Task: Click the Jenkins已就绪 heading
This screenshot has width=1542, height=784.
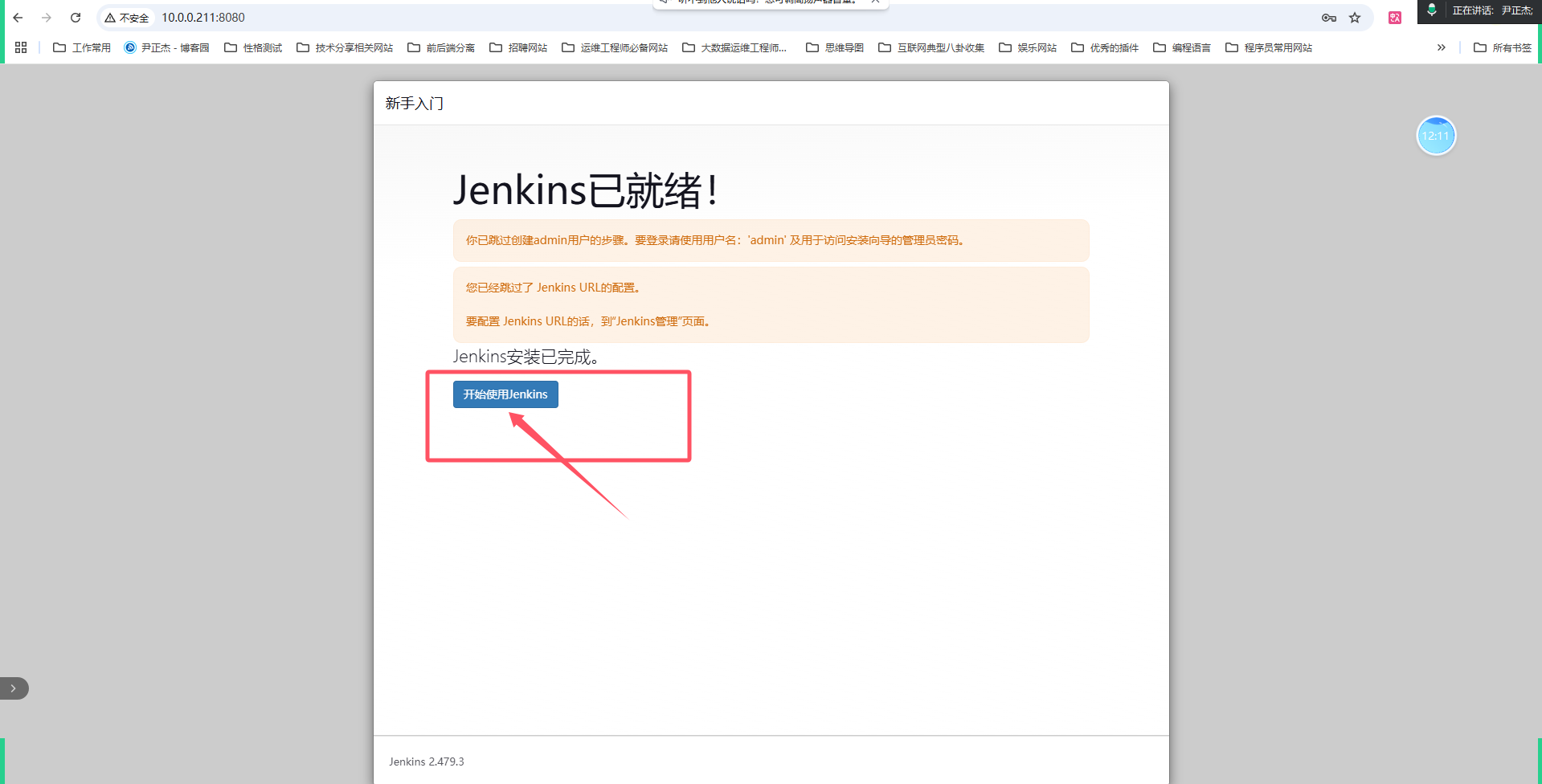Action: pos(585,190)
